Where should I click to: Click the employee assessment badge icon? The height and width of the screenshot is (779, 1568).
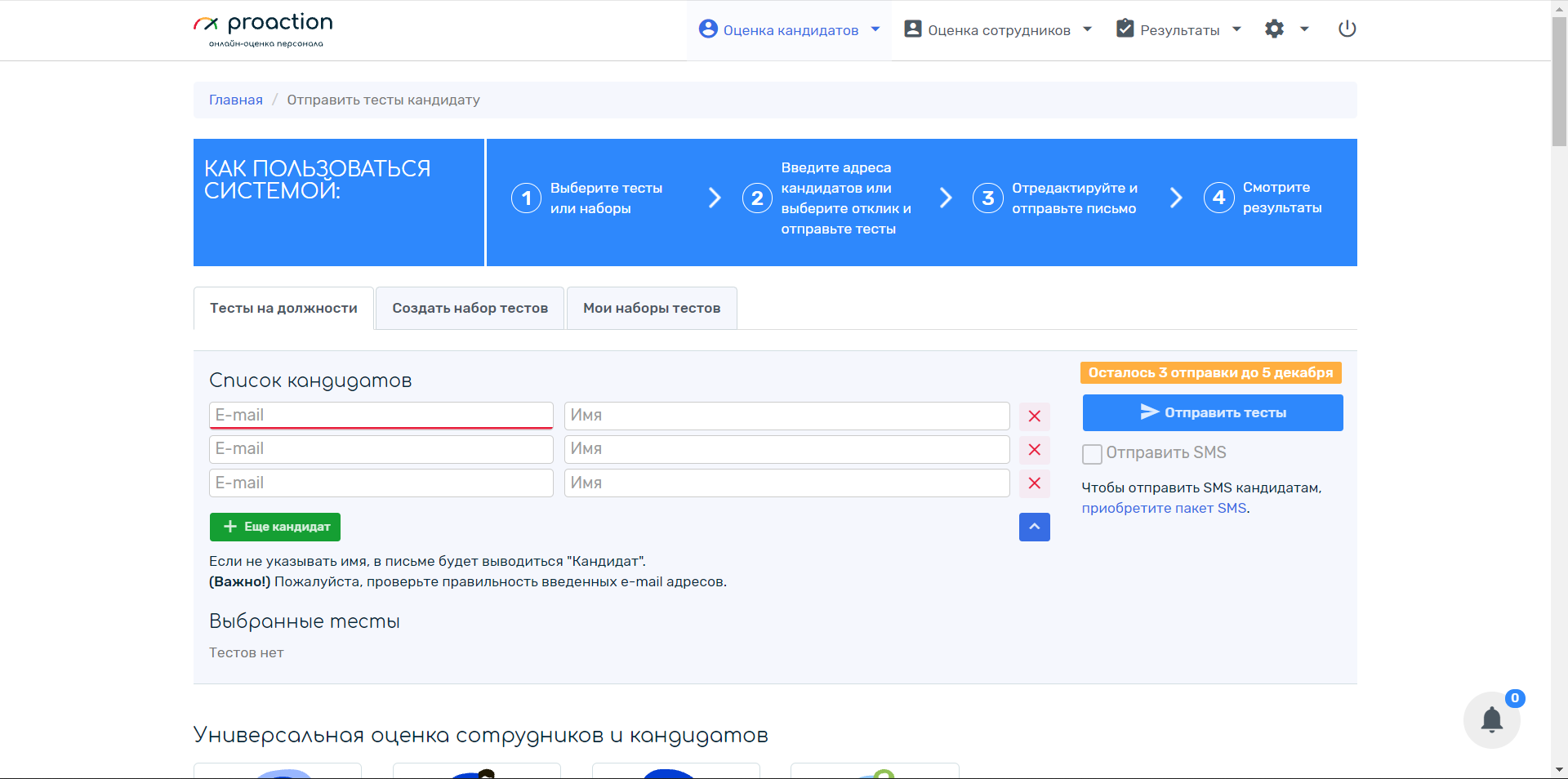(x=913, y=29)
